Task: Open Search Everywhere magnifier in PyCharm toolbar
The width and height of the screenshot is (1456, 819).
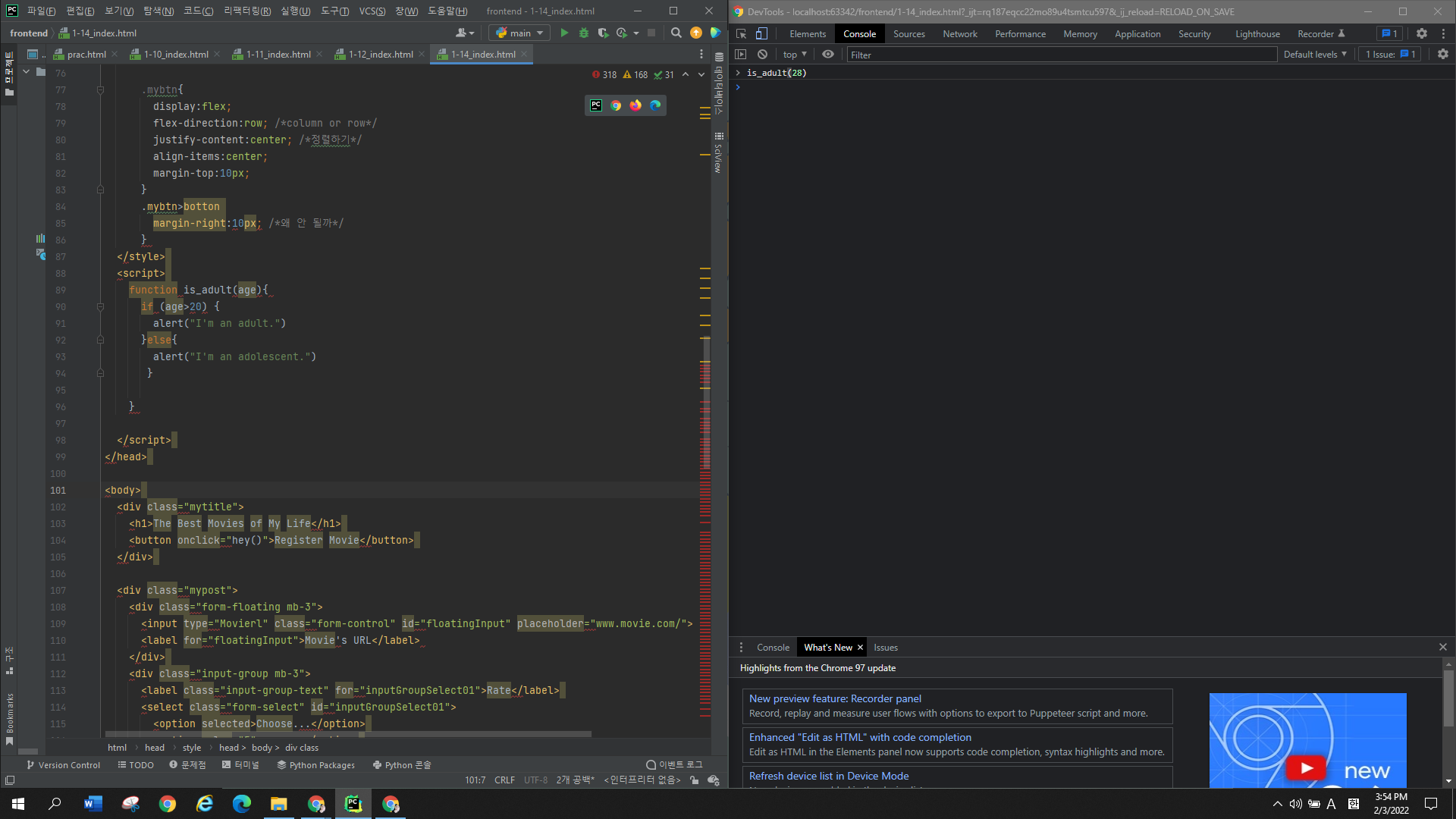Action: coord(676,33)
